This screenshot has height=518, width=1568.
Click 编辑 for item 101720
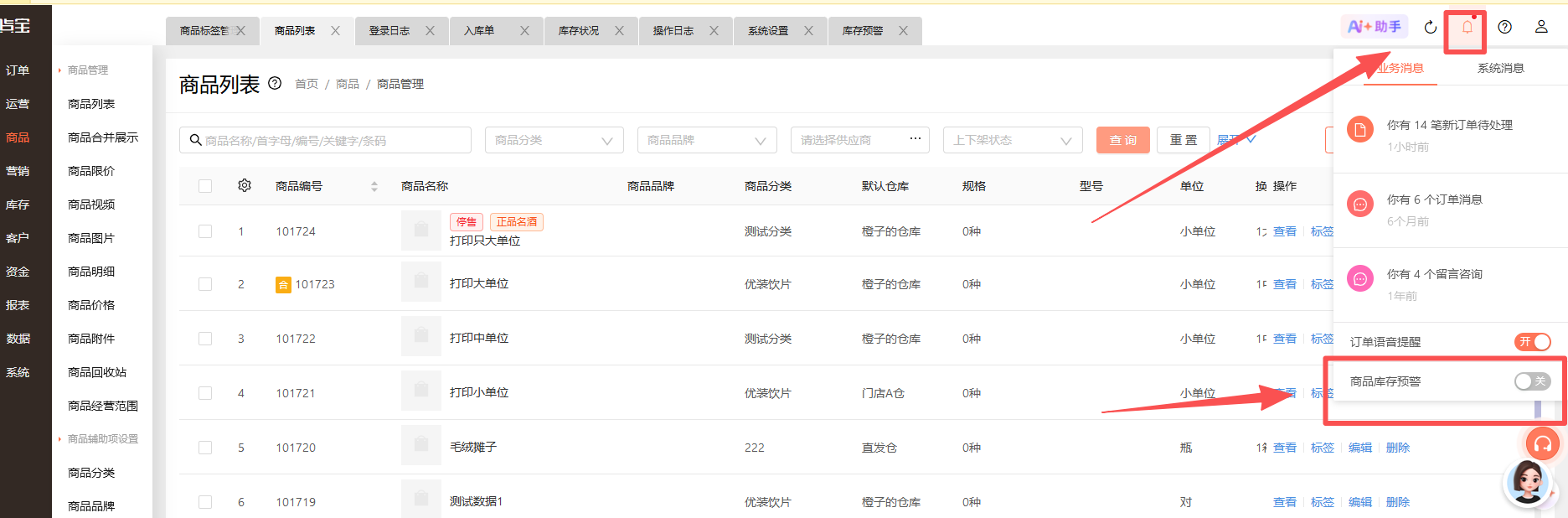pos(1360,448)
